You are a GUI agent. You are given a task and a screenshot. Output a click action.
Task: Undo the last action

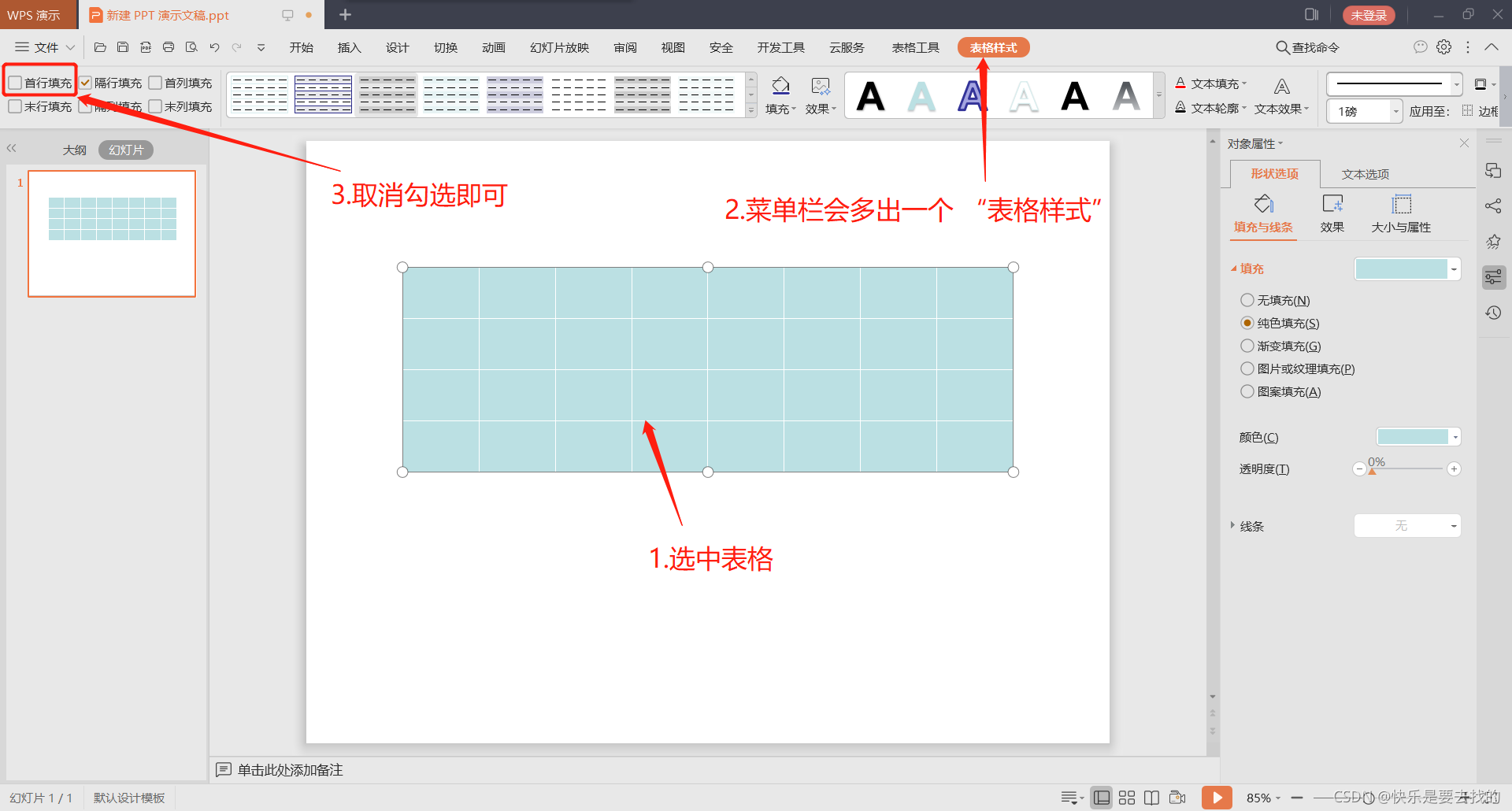[x=214, y=47]
